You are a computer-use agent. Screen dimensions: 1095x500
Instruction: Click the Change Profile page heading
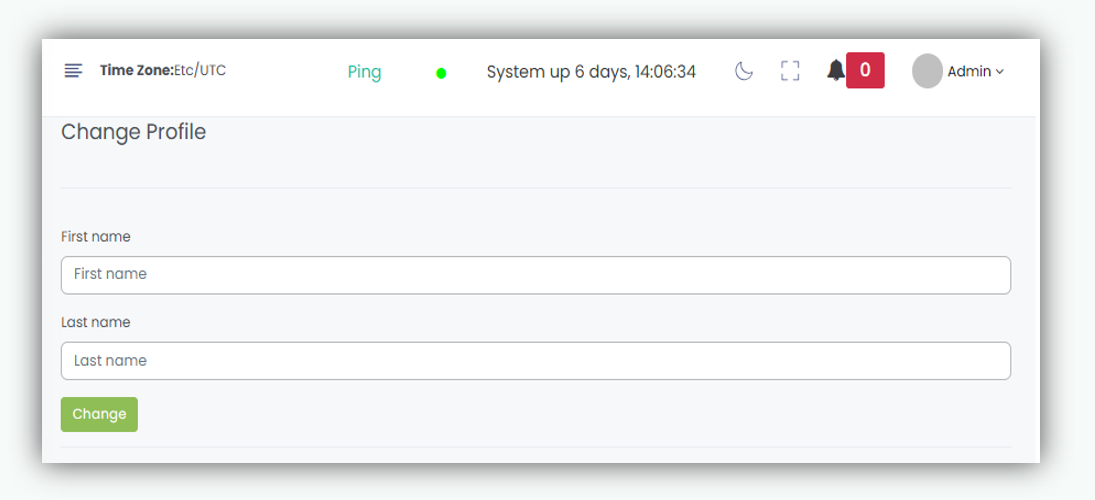133,132
